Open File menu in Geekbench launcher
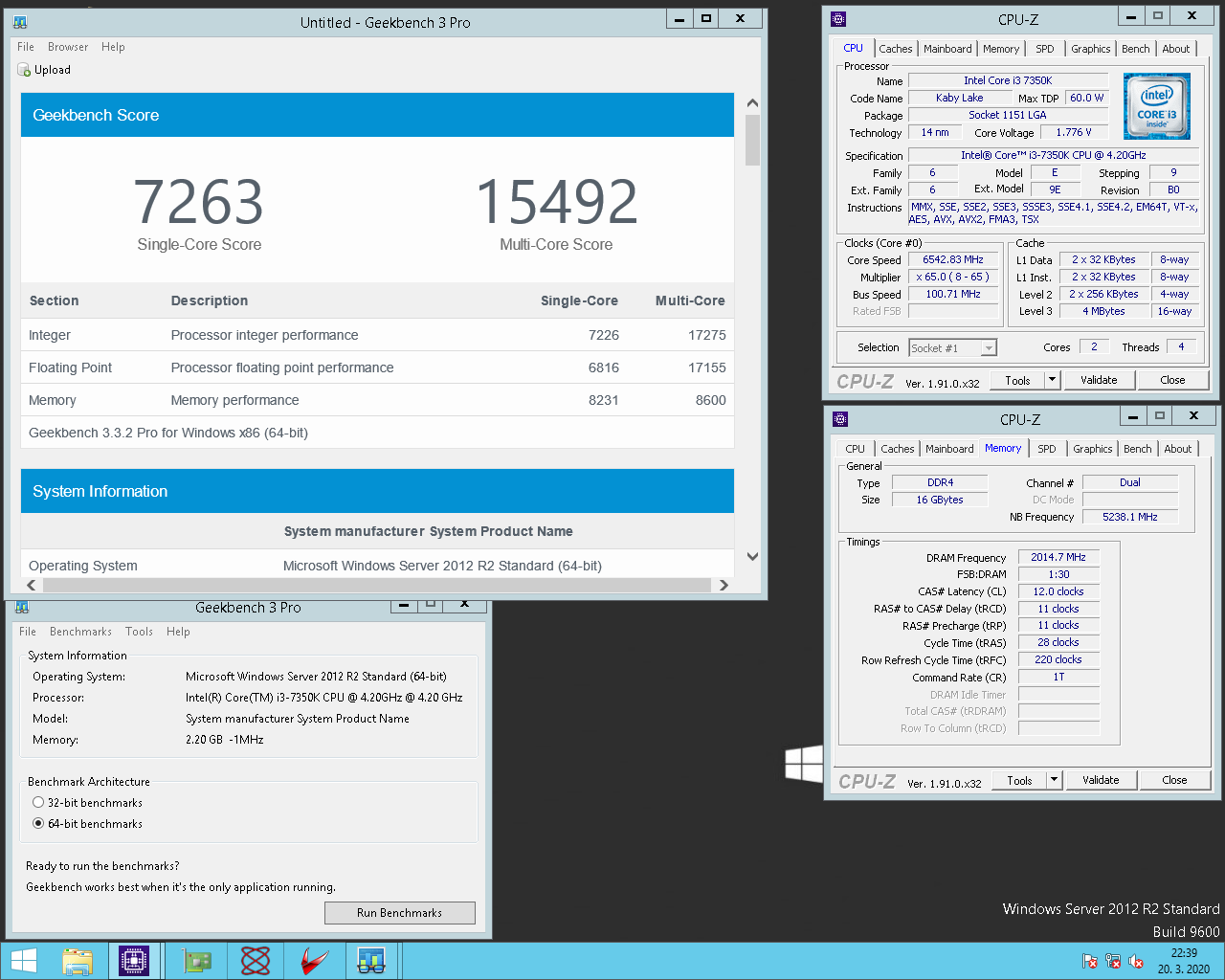 pos(28,632)
